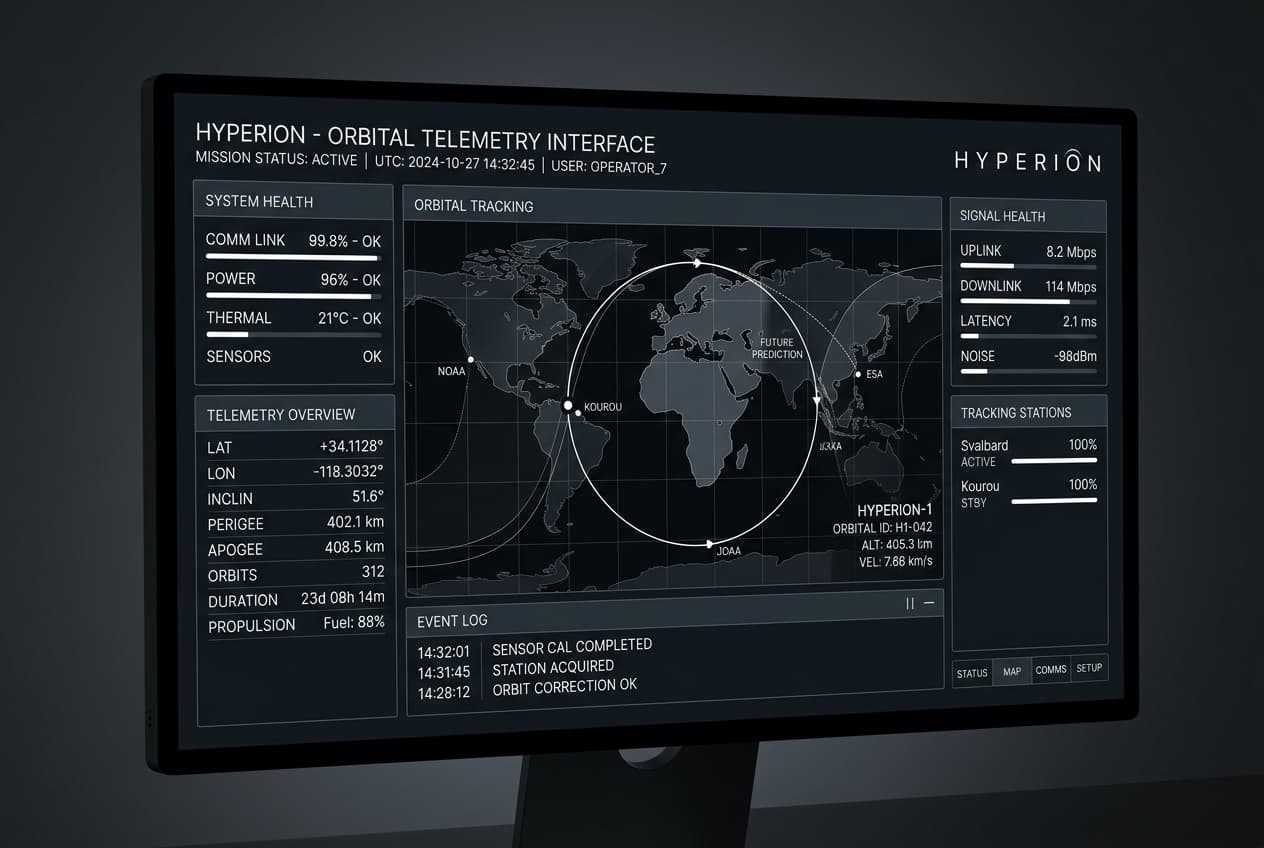Select the ORBIT CORRECTION OK log entry

565,687
